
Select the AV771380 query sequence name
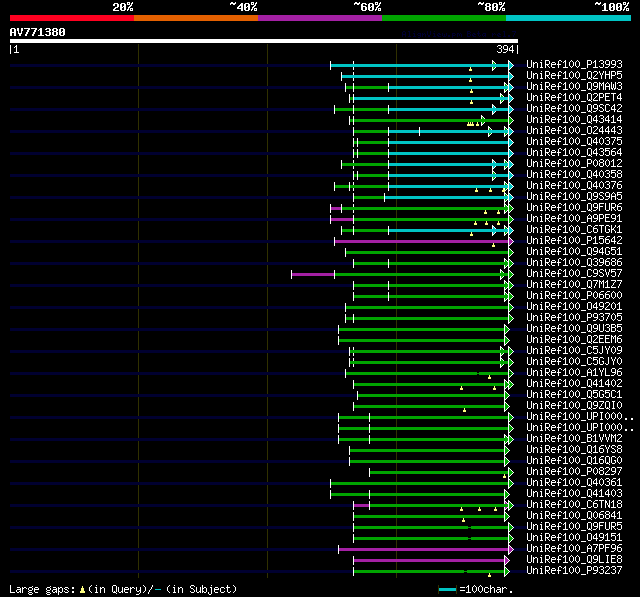point(38,32)
